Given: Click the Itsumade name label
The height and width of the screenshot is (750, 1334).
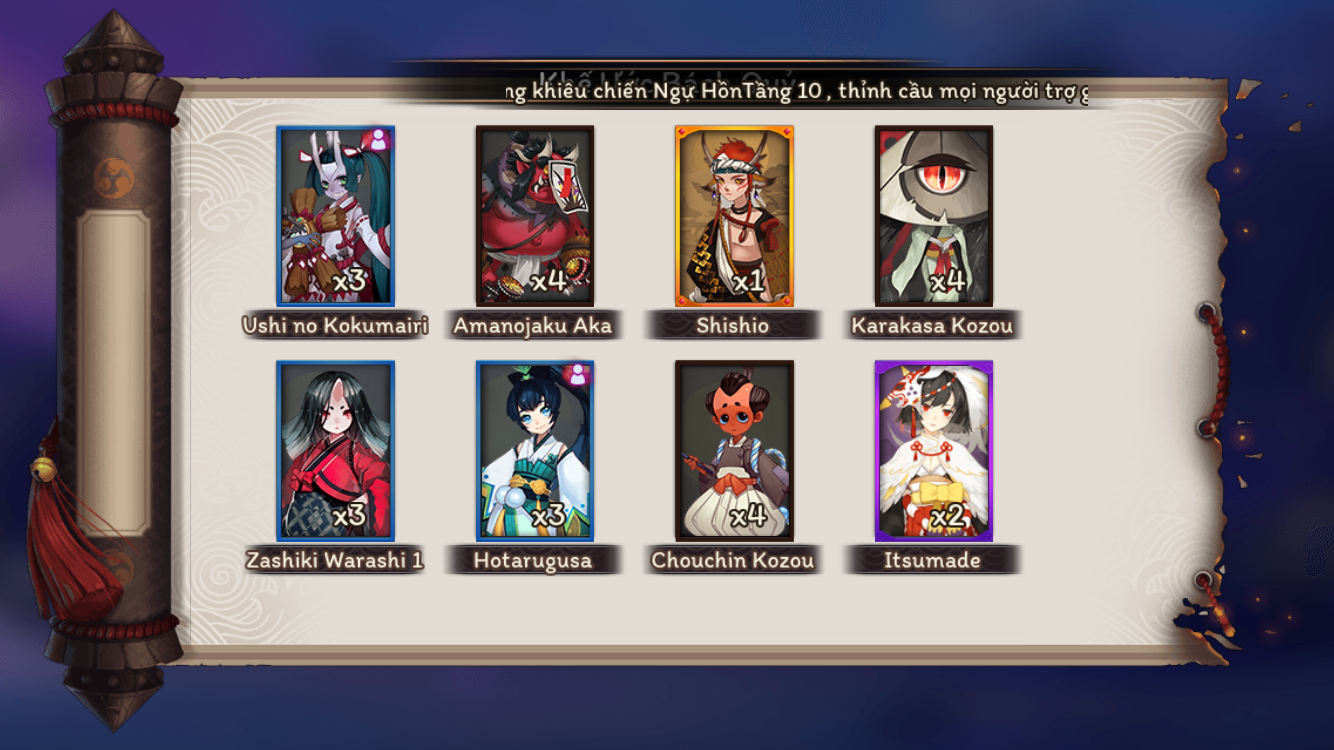Looking at the screenshot, I should (932, 561).
